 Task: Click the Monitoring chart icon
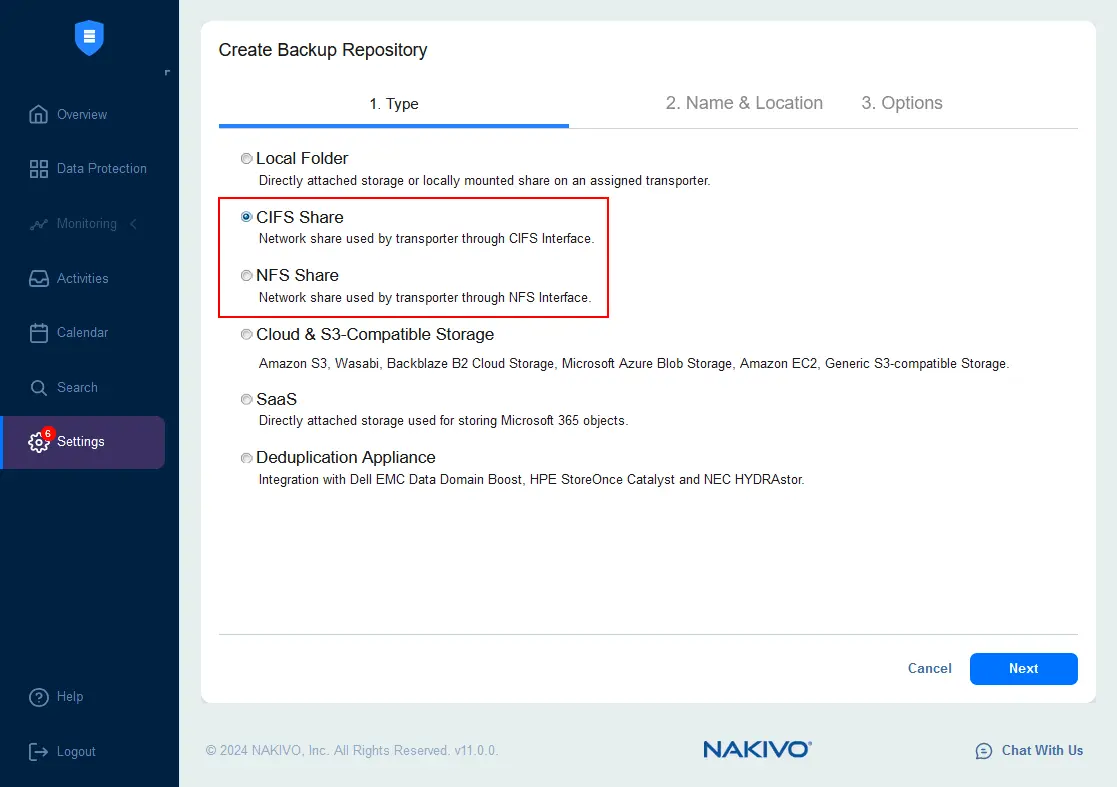(38, 224)
